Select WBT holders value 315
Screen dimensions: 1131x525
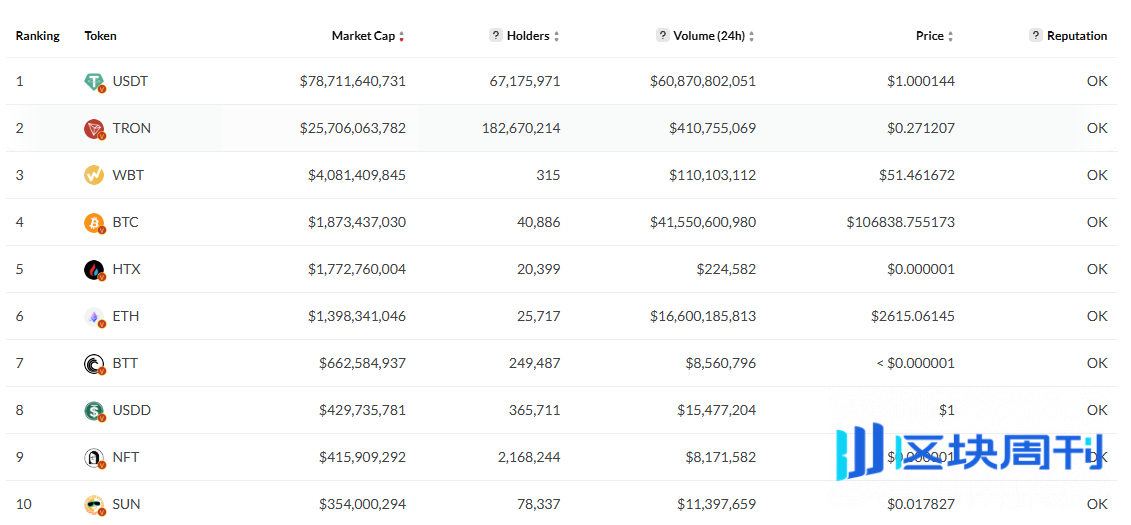click(x=548, y=175)
